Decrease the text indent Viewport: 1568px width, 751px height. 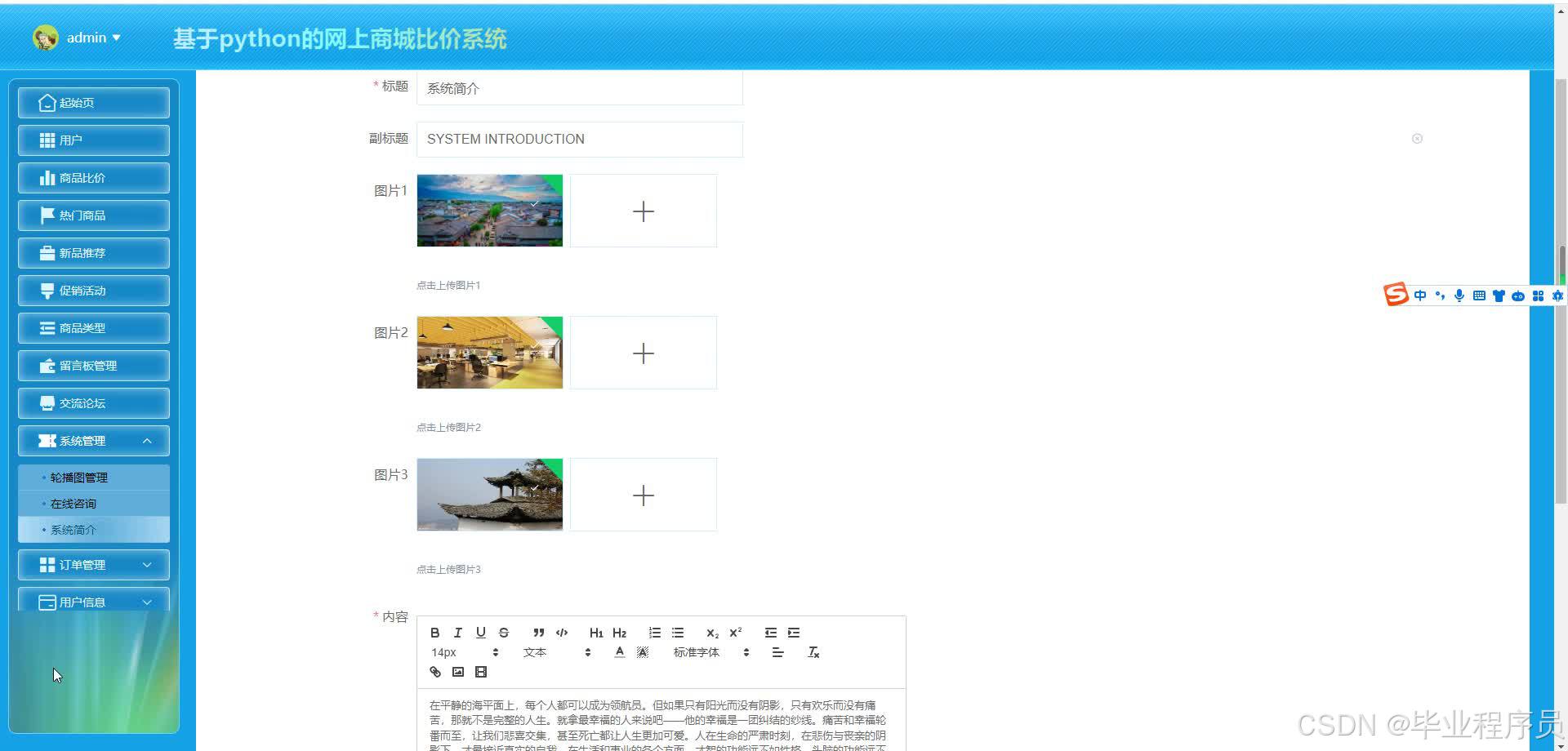point(770,633)
